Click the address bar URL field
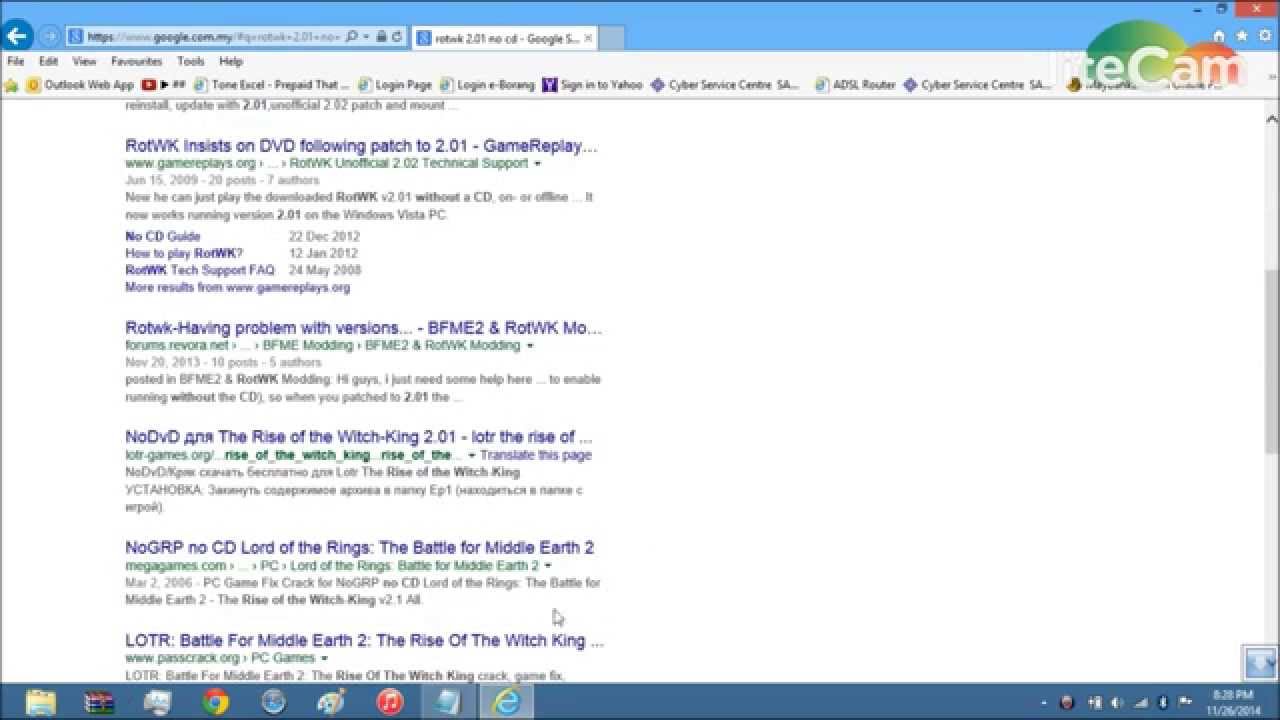Image resolution: width=1280 pixels, height=720 pixels. 213,37
